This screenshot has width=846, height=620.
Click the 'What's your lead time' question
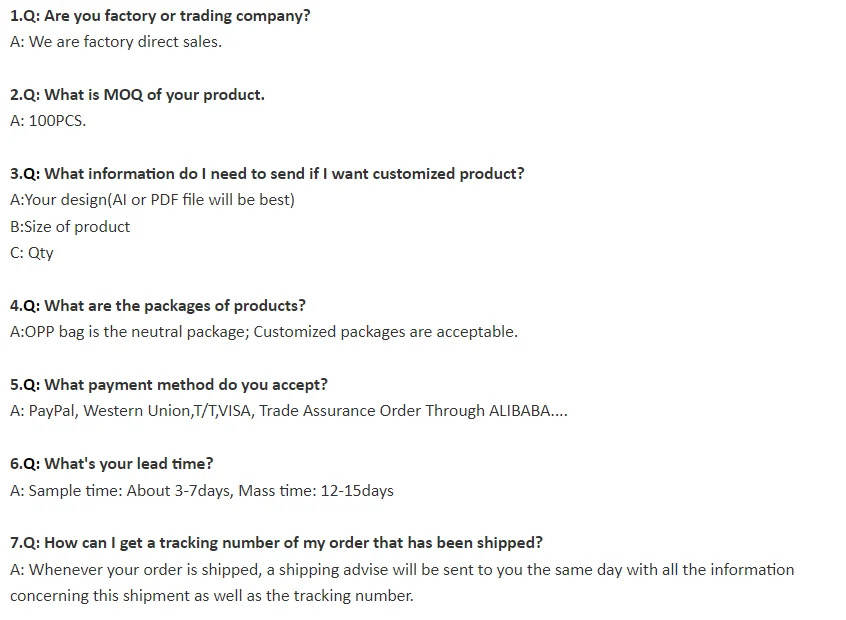112,464
